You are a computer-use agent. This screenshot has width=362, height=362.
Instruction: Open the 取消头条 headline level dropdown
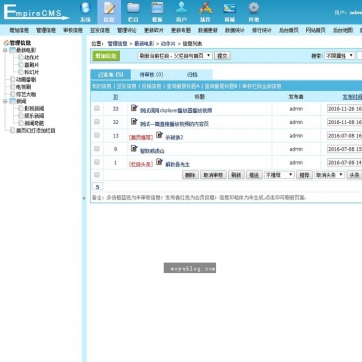(329, 175)
